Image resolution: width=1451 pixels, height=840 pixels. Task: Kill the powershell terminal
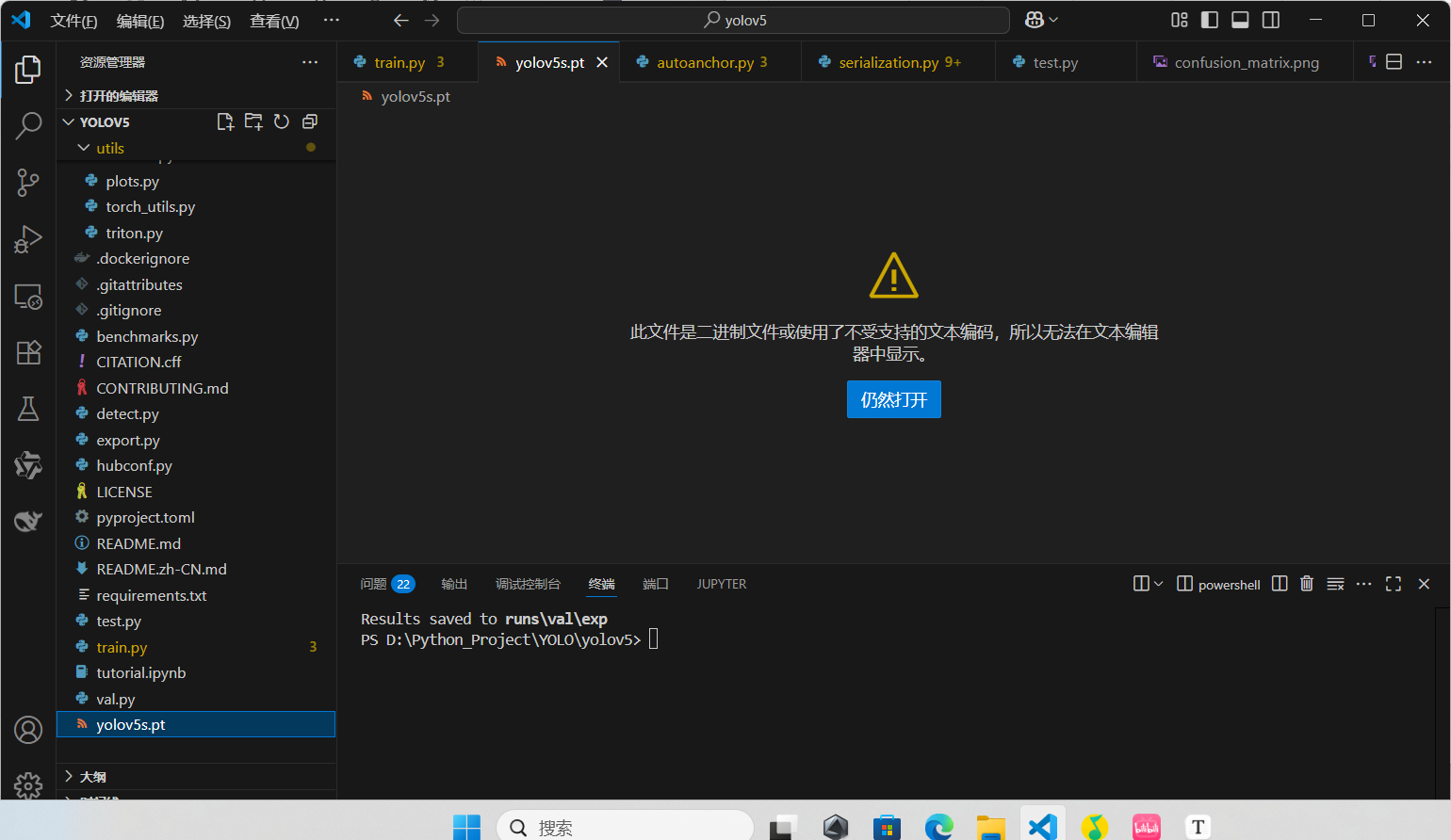point(1307,584)
